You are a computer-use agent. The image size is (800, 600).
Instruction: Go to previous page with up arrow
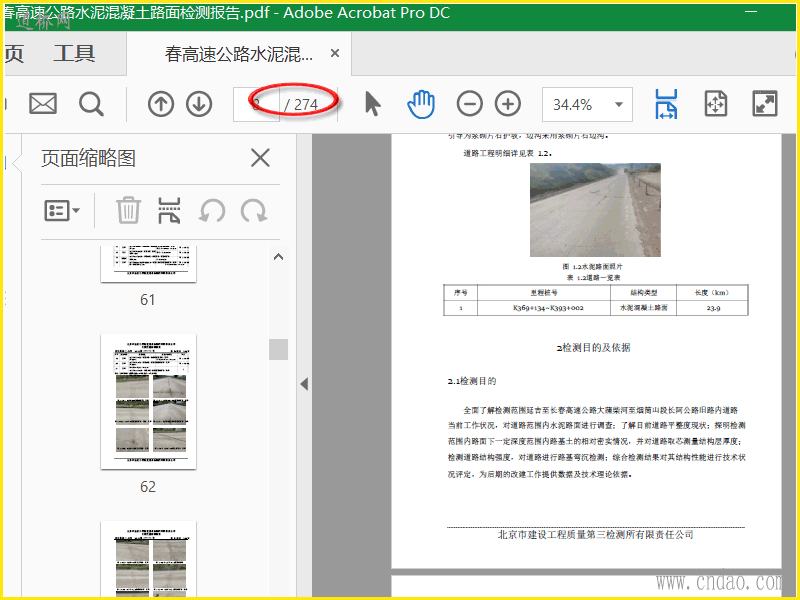coord(161,104)
